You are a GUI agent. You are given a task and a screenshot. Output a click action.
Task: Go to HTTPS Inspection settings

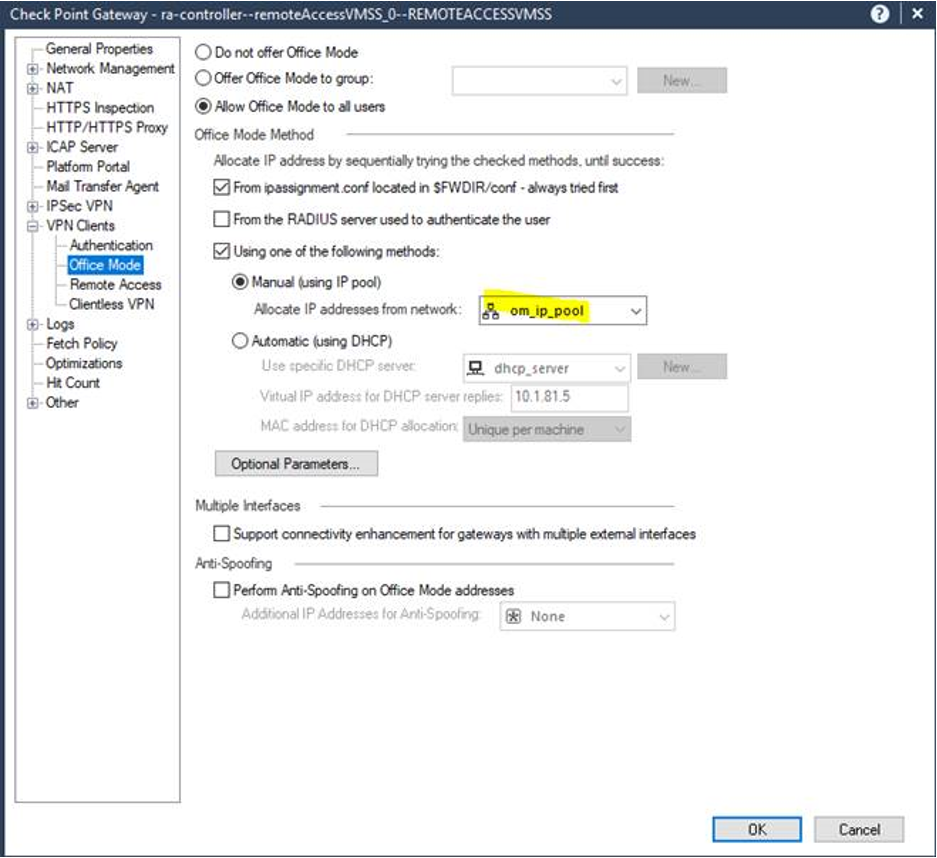click(100, 108)
